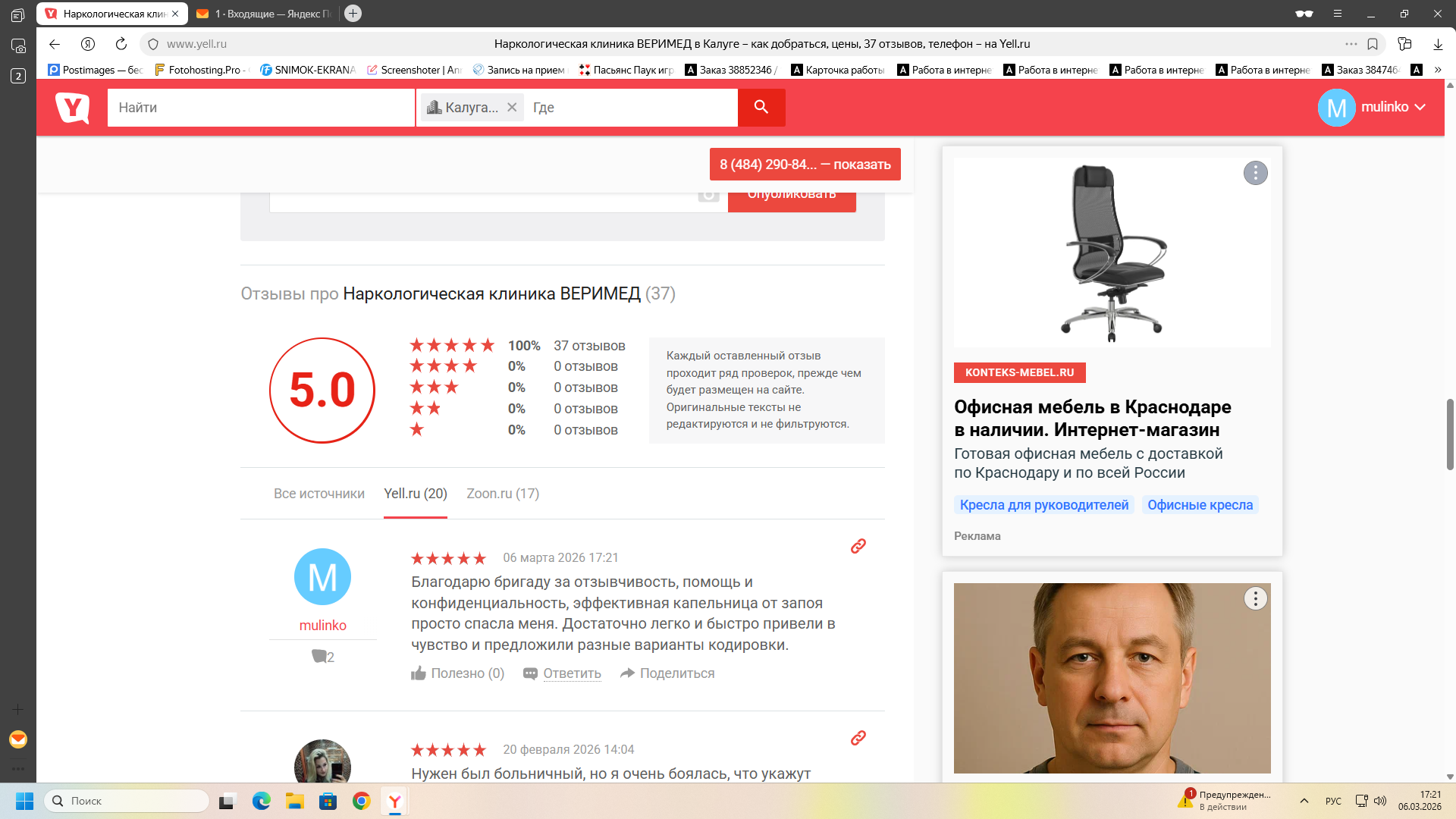1456x819 pixels.
Task: Copy link icon of mulinko's review
Action: tap(858, 546)
